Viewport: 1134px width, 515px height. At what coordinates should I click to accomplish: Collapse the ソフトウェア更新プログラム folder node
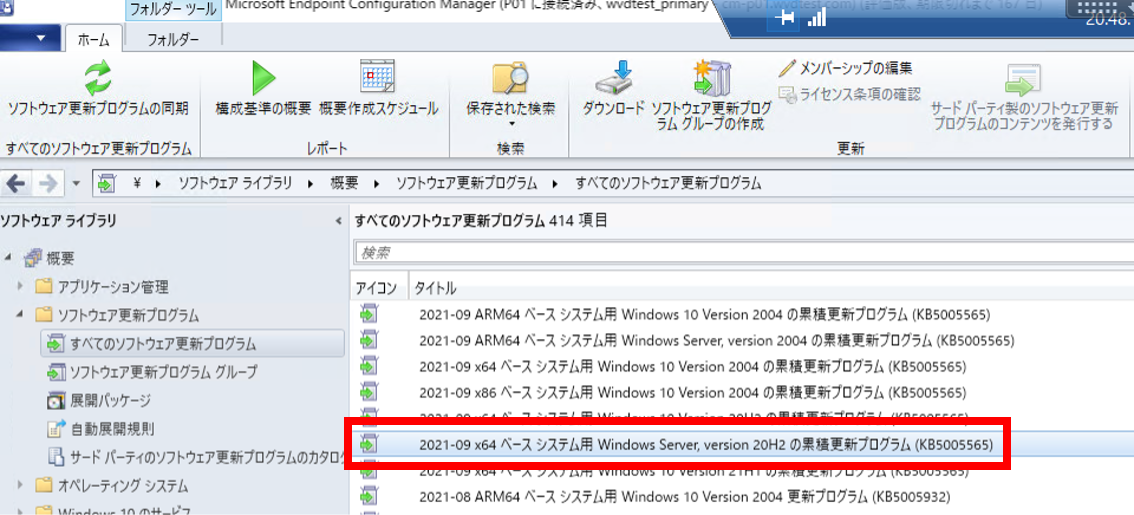click(20, 315)
